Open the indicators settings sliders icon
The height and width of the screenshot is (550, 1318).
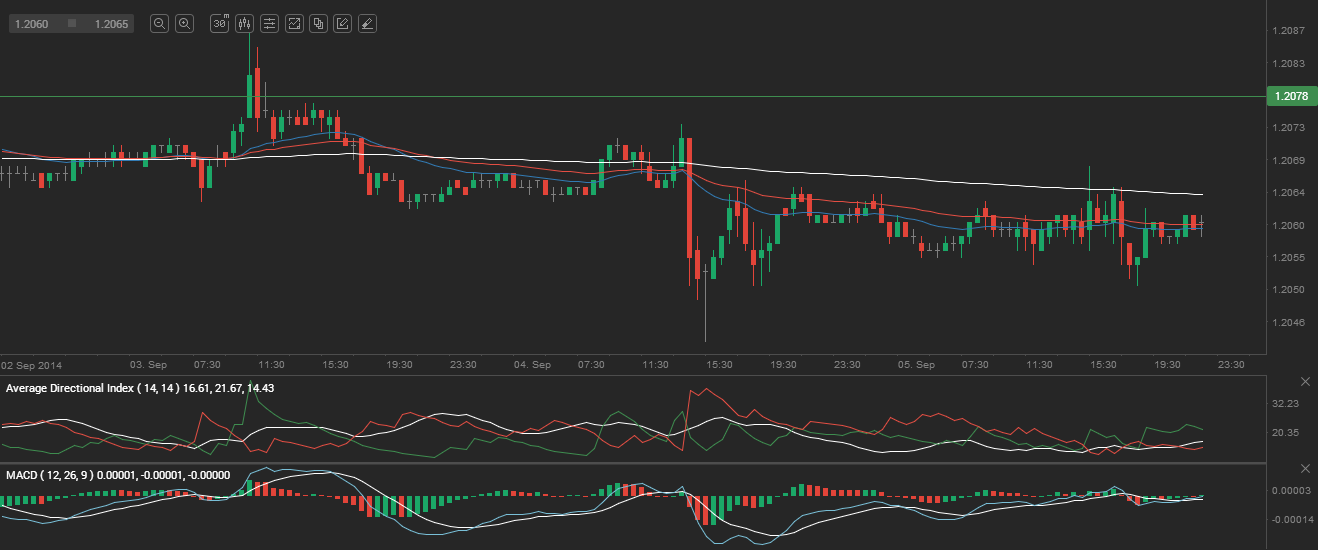[x=269, y=23]
